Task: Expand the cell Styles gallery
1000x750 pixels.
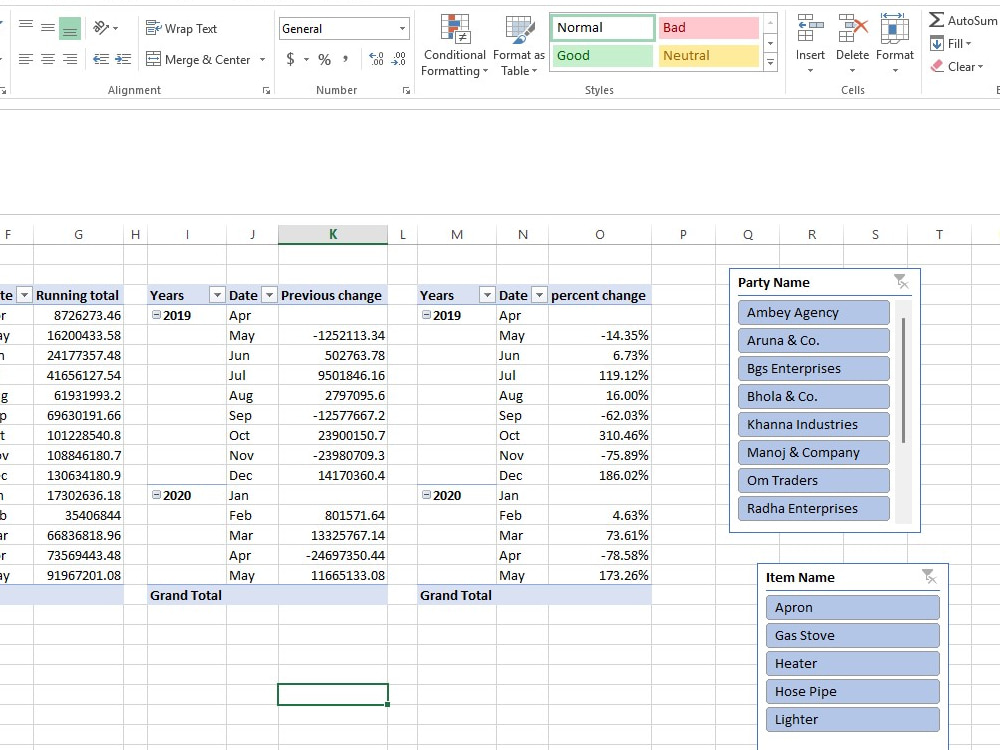Action: [770, 62]
